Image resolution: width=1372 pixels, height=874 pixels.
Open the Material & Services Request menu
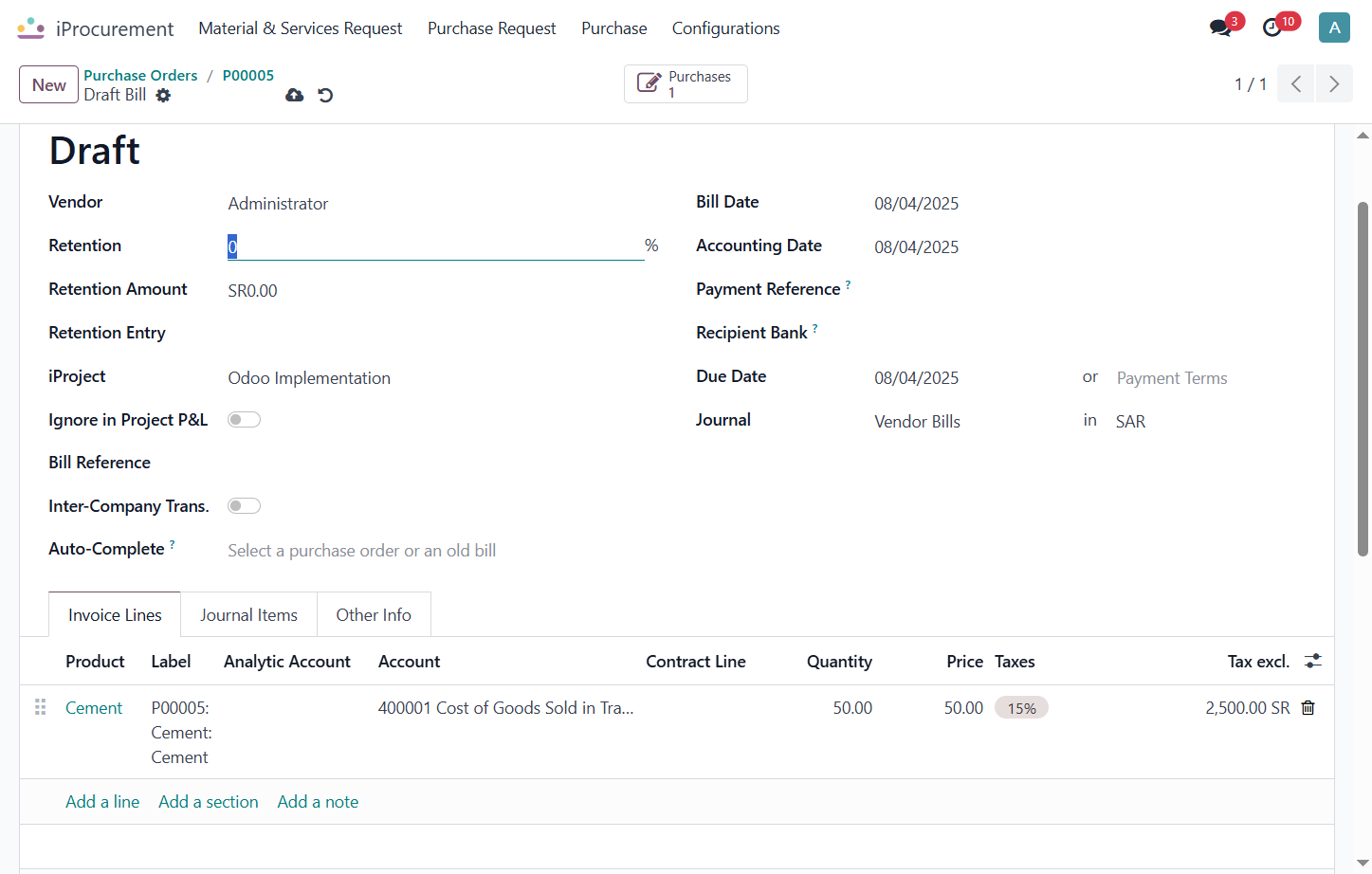point(301,28)
